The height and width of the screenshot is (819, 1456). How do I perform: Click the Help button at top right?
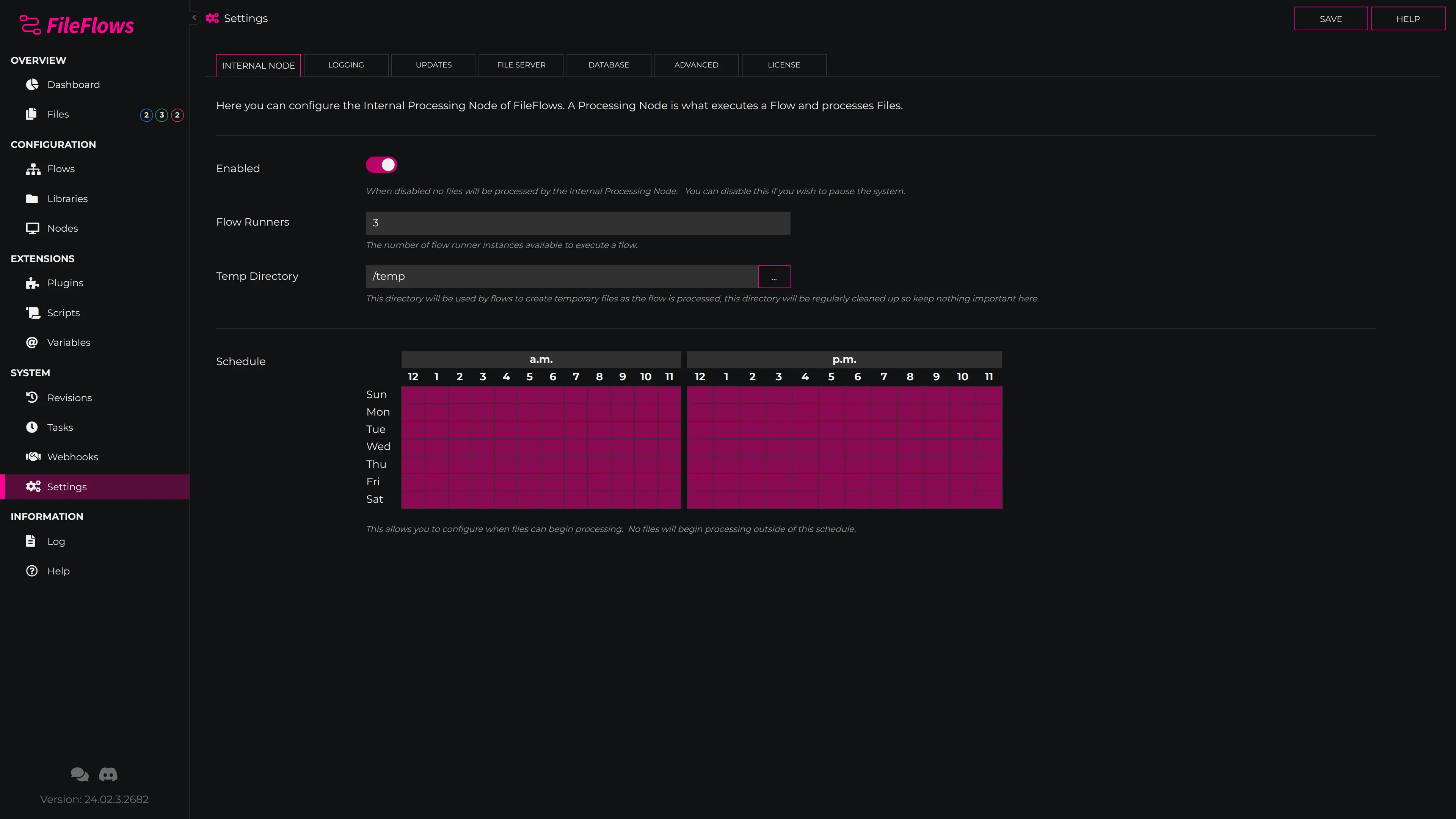pos(1408,19)
